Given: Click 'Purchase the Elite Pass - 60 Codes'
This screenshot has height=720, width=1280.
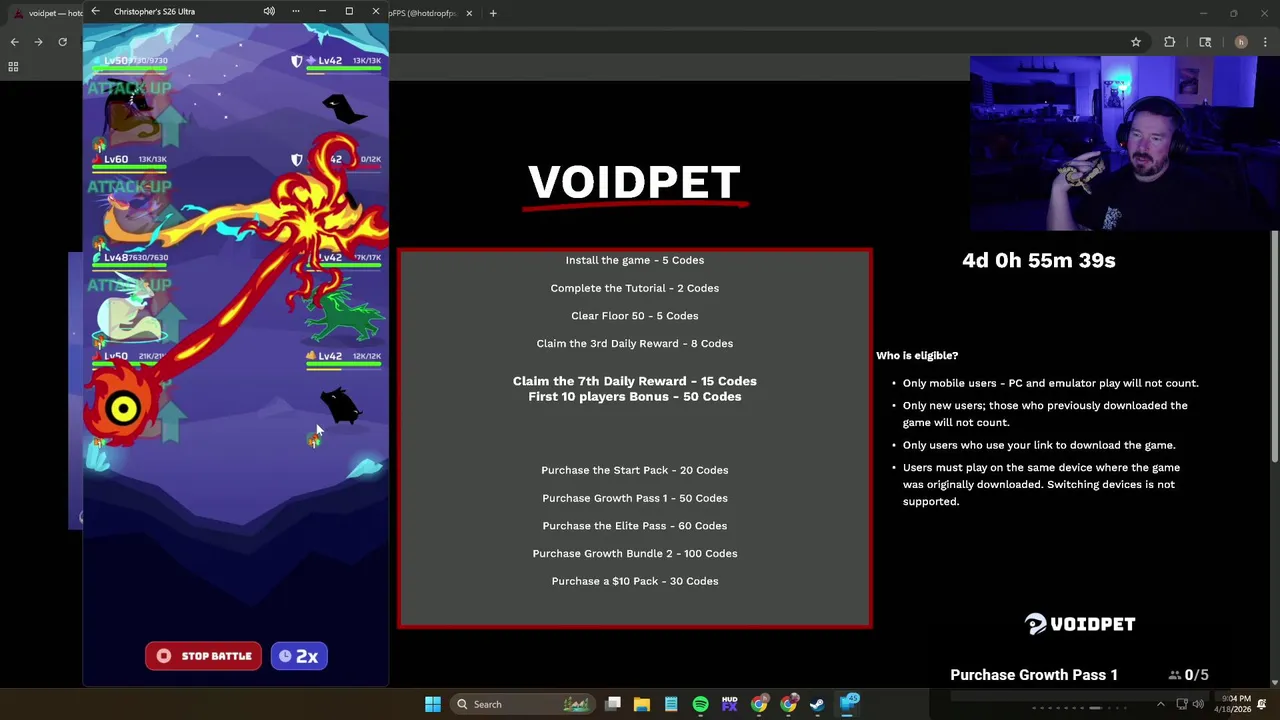Looking at the screenshot, I should (x=635, y=526).
